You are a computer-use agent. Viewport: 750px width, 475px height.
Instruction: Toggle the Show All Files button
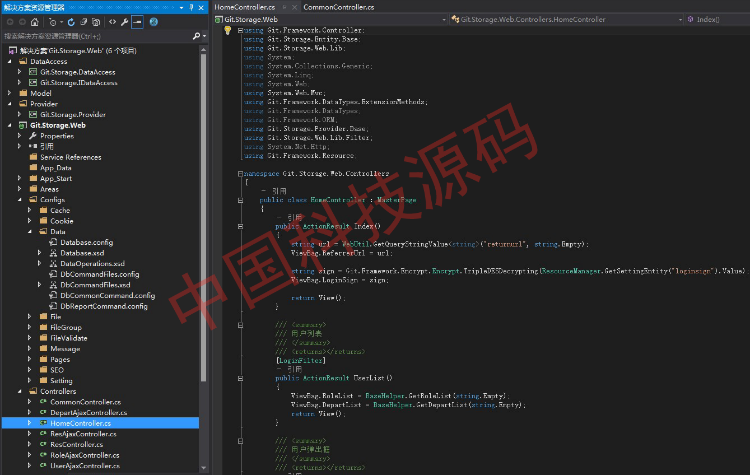pos(97,21)
